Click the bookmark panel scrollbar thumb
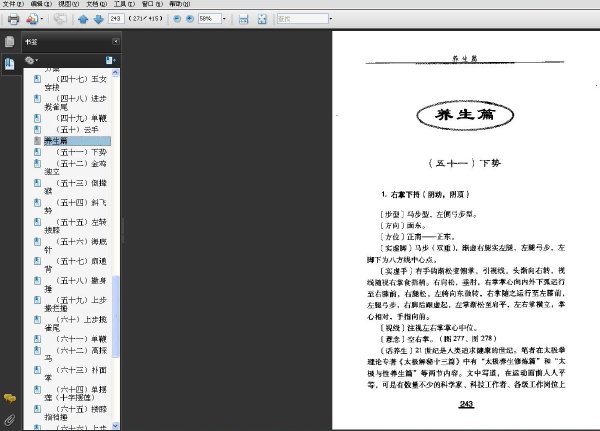Image resolution: width=600 pixels, height=431 pixels. [x=116, y=317]
